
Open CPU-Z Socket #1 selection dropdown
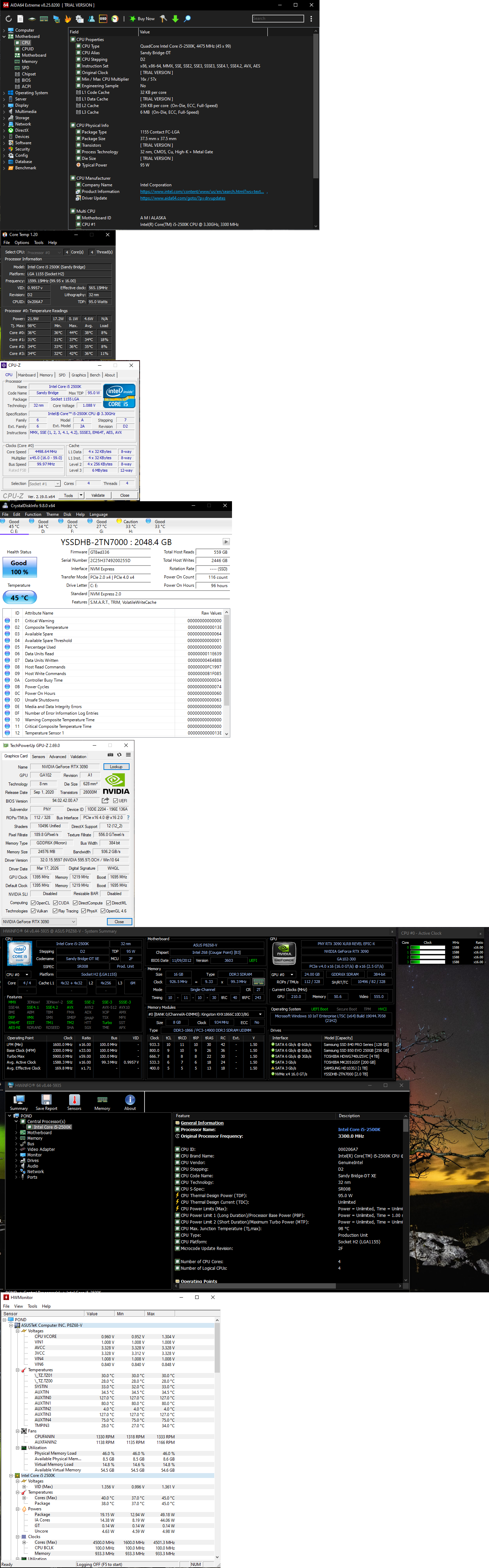(x=44, y=484)
